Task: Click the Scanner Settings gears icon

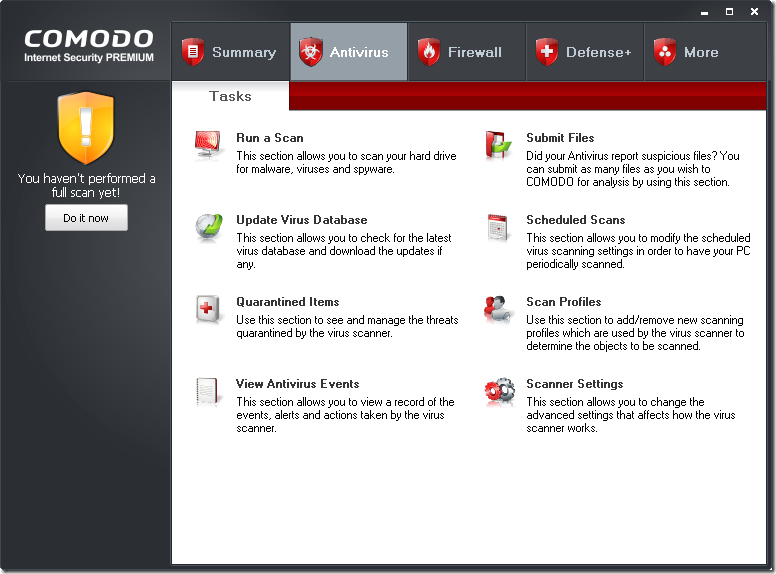Action: click(x=499, y=391)
